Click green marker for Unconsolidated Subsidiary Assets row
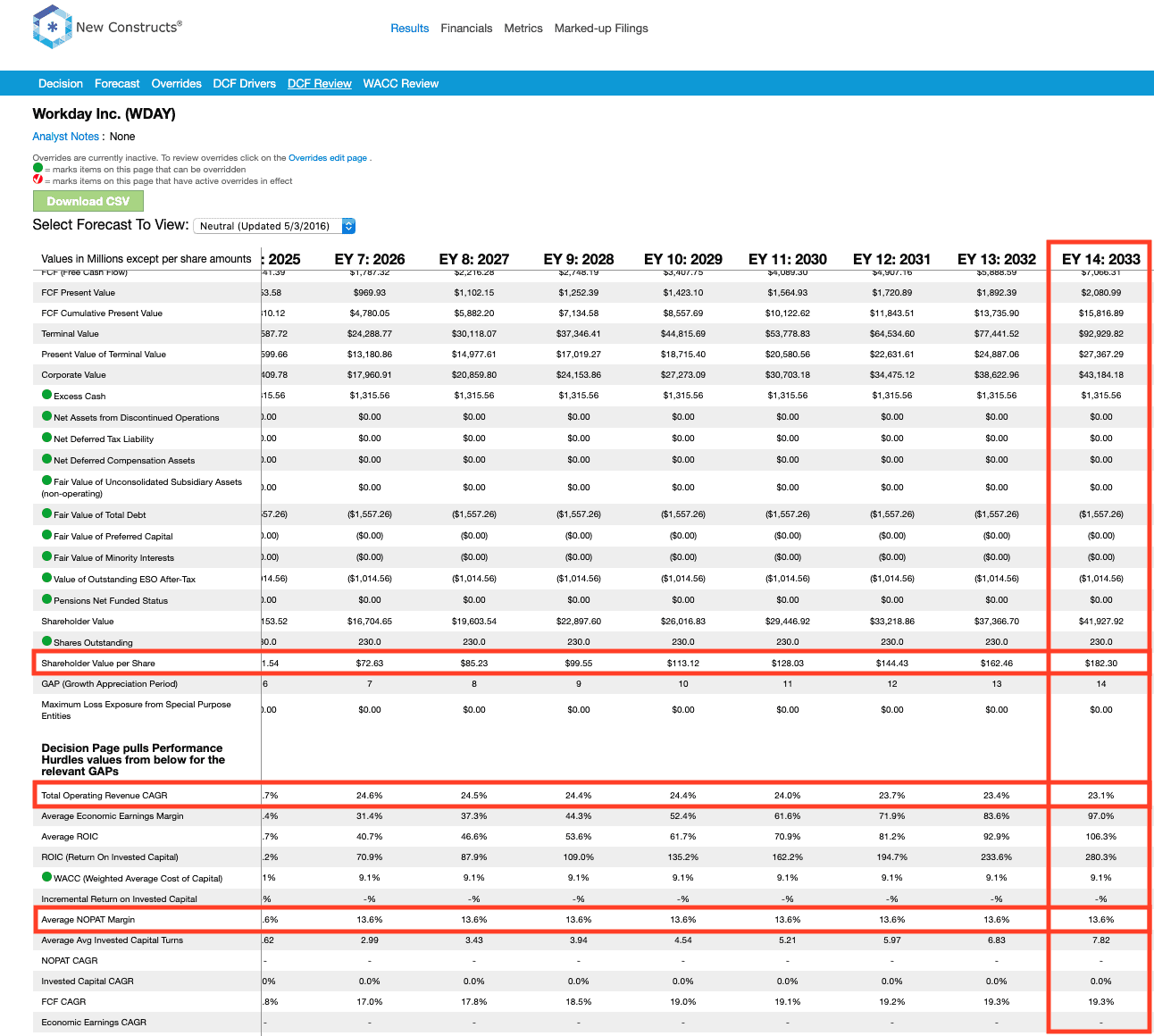The width and height of the screenshot is (1154, 1036). coord(47,480)
